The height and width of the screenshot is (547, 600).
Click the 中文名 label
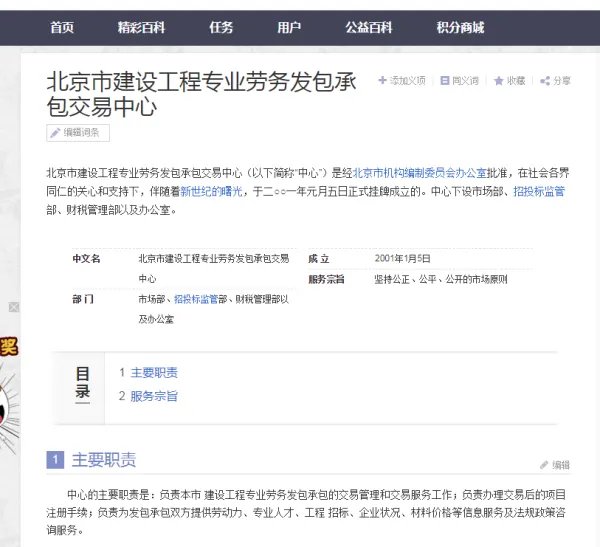click(x=86, y=259)
